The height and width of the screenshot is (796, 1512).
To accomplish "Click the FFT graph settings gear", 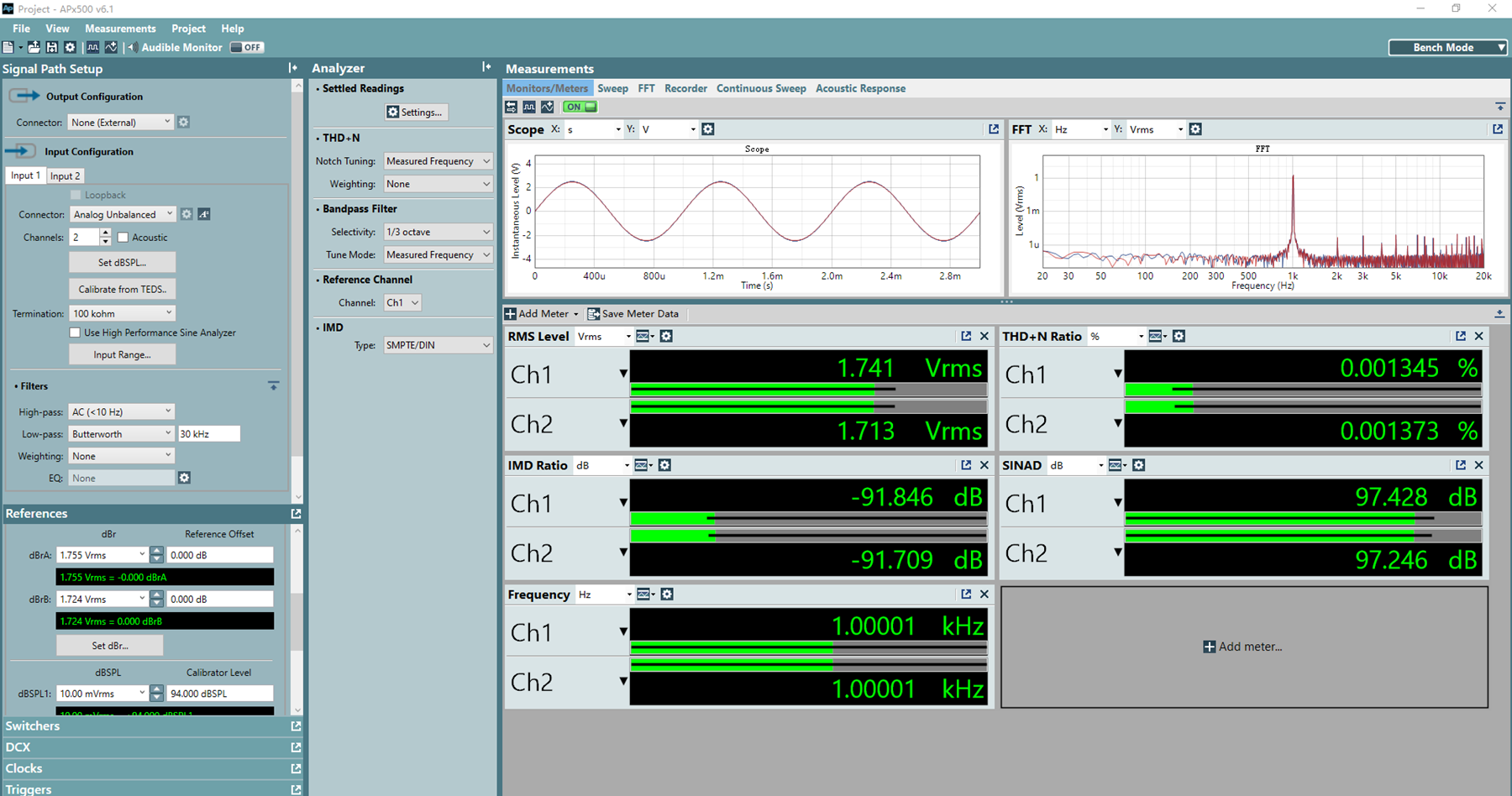I will [x=1195, y=129].
